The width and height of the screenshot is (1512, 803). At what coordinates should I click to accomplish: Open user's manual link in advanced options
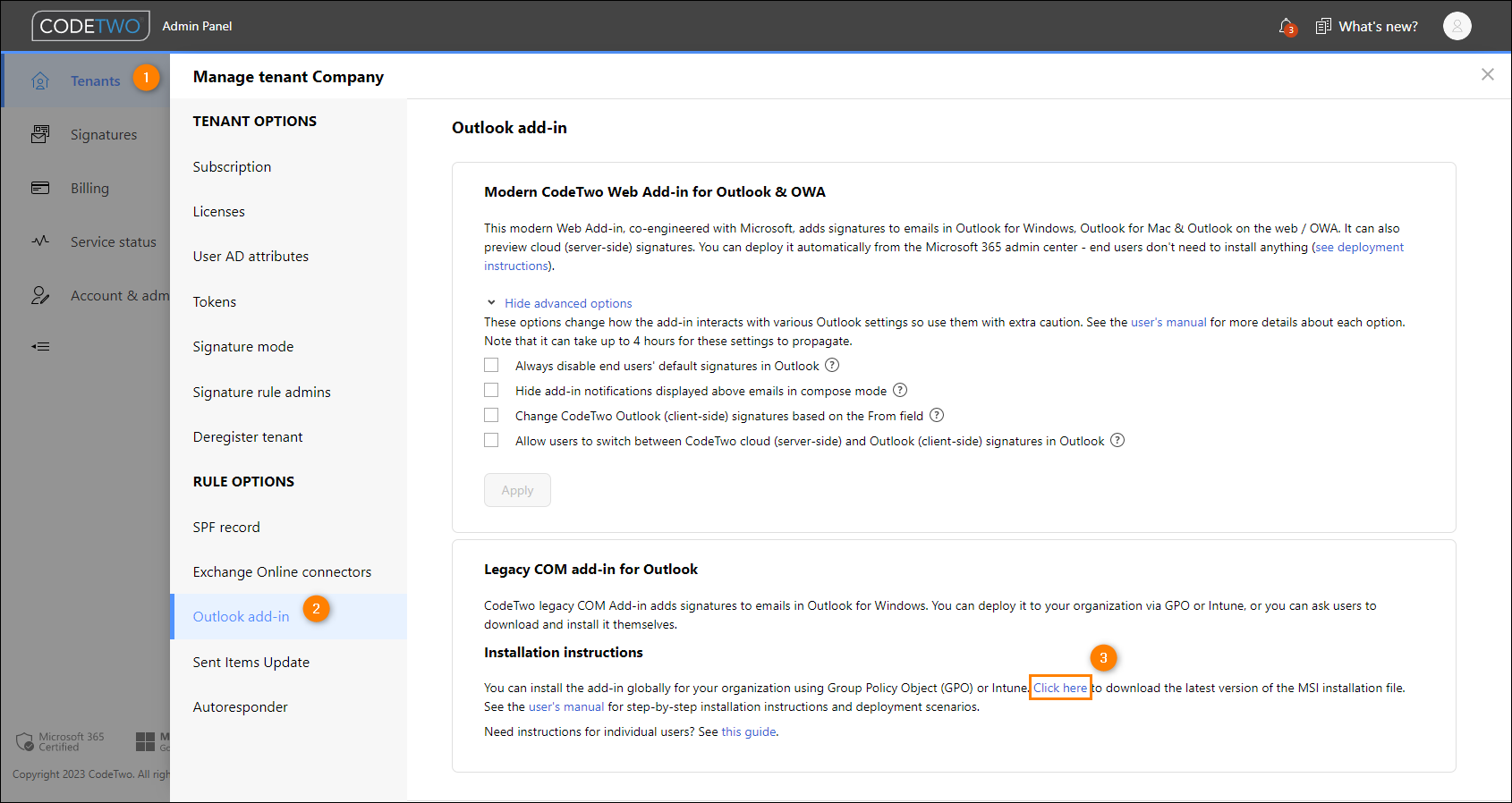(1168, 322)
